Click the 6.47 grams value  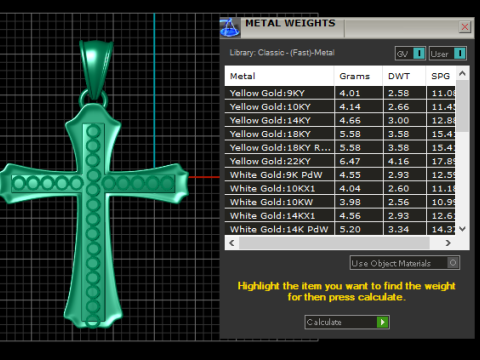[x=350, y=161]
